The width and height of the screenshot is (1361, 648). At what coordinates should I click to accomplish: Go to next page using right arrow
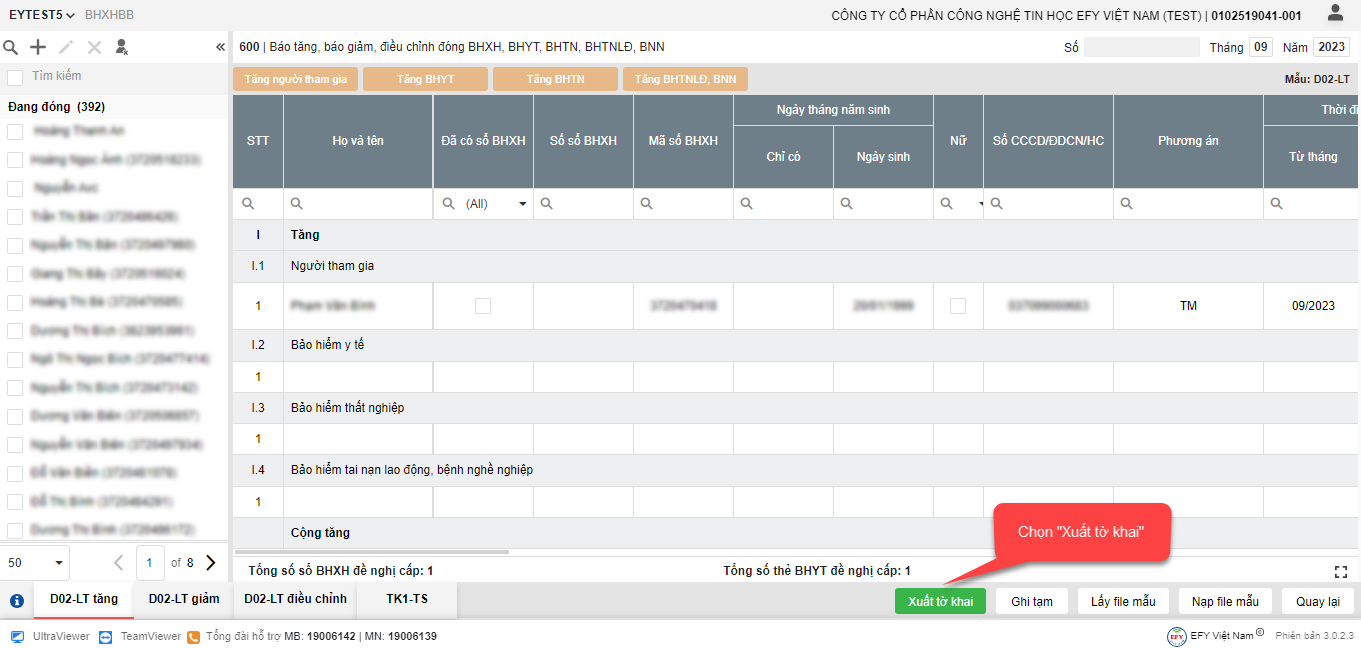(211, 562)
